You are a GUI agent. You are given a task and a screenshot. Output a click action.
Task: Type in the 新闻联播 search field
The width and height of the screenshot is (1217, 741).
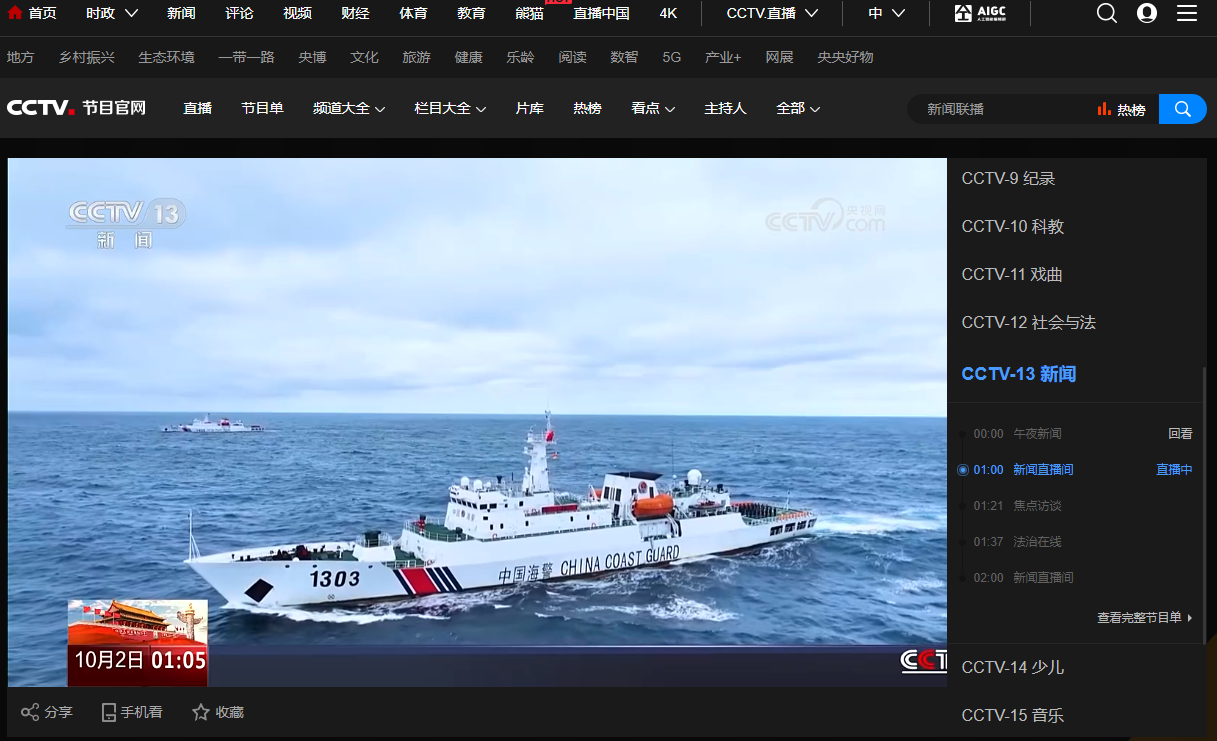[1000, 109]
